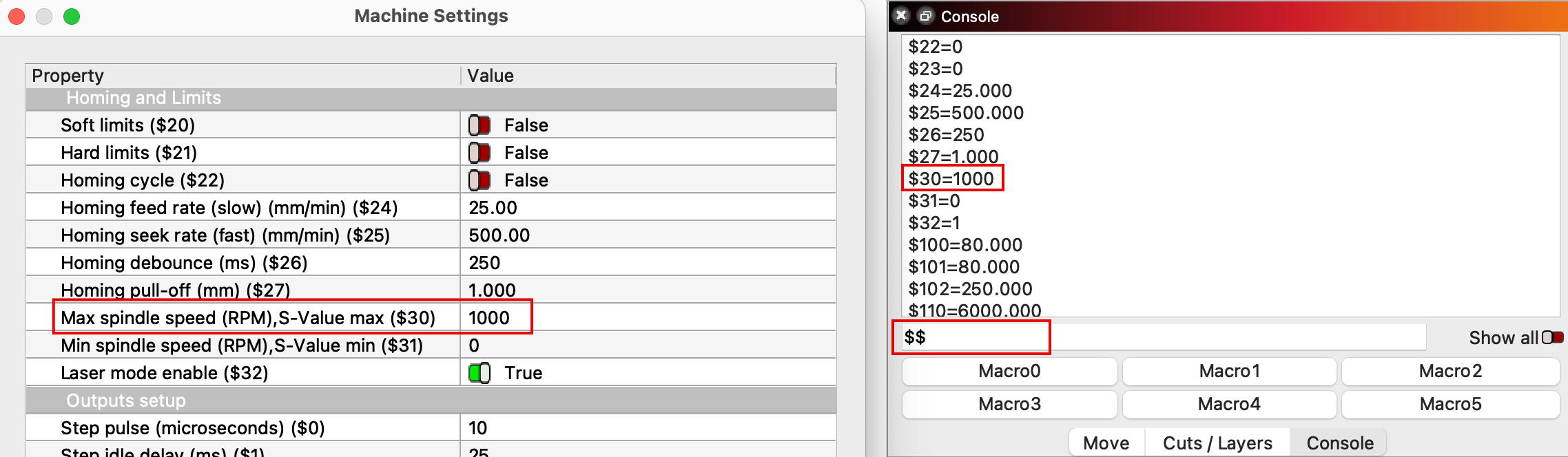Switch to the Move tab

(x=1106, y=443)
